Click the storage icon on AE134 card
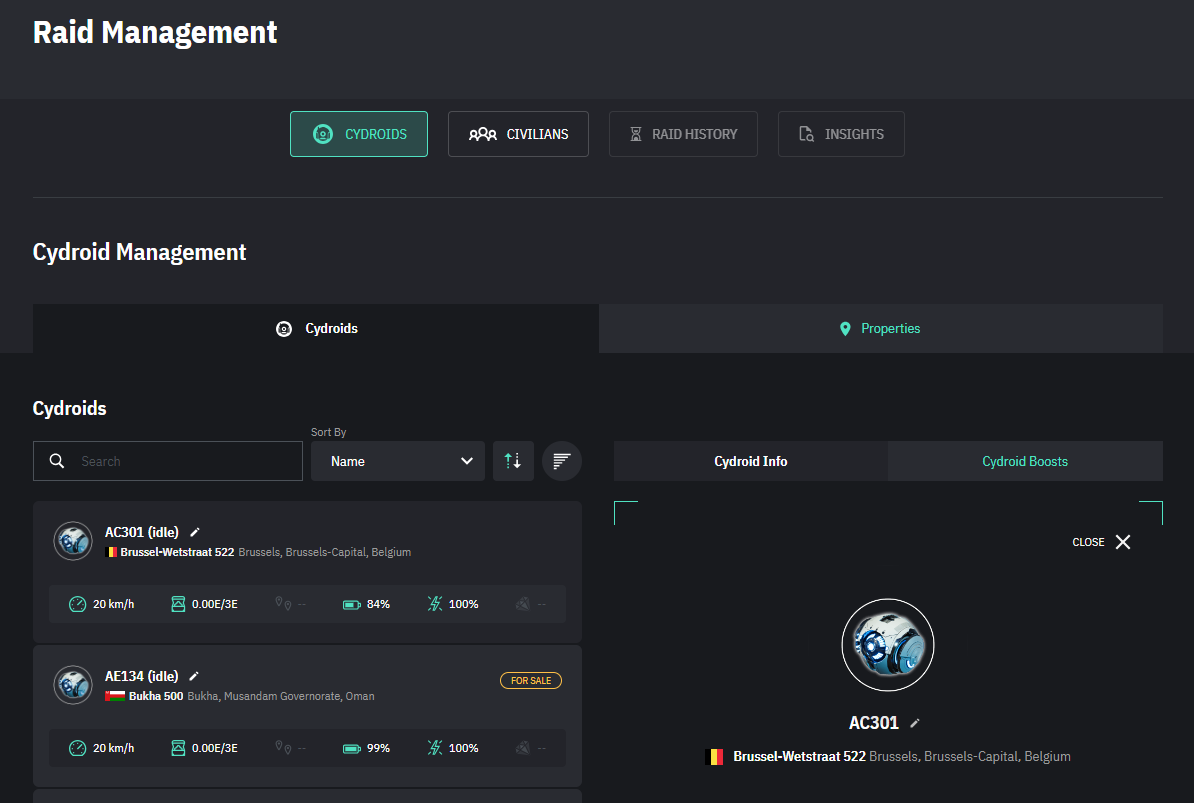This screenshot has height=803, width=1194. [x=178, y=748]
